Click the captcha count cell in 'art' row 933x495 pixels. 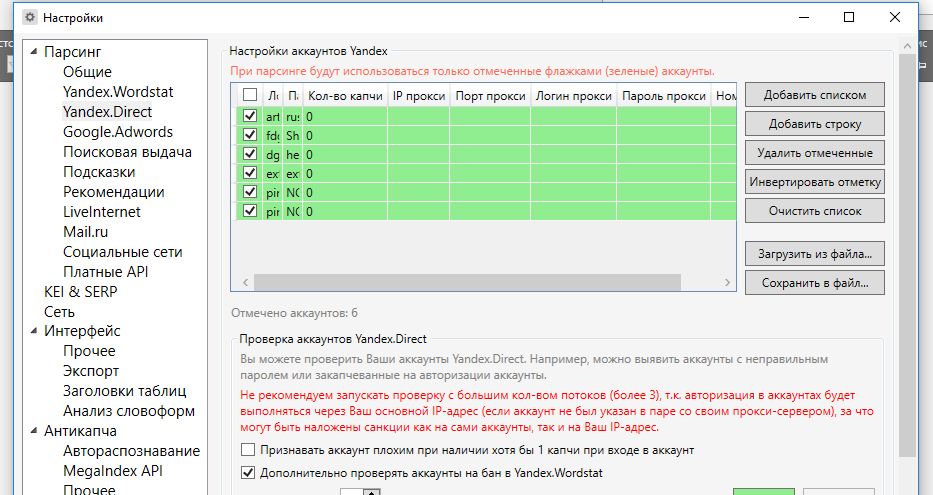pyautogui.click(x=345, y=117)
